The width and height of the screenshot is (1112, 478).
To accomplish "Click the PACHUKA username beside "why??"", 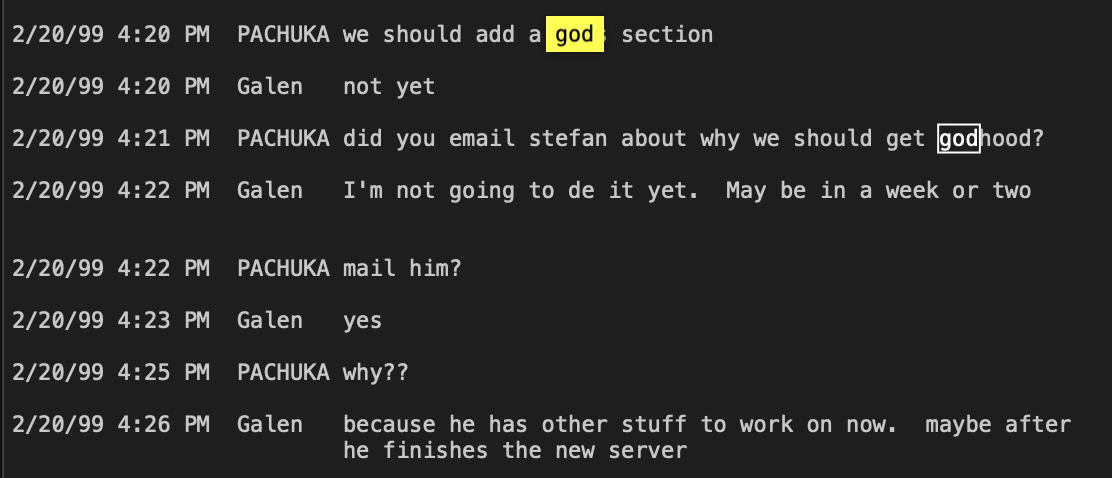I will (x=283, y=372).
